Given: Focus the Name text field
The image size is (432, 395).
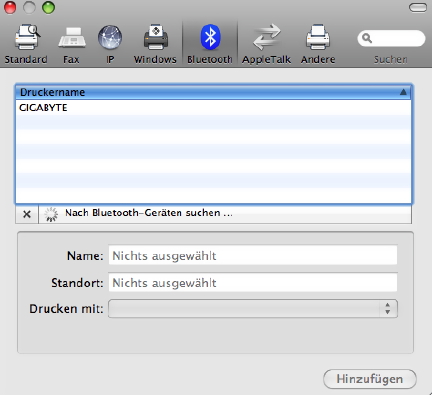Looking at the screenshot, I should click(x=253, y=256).
